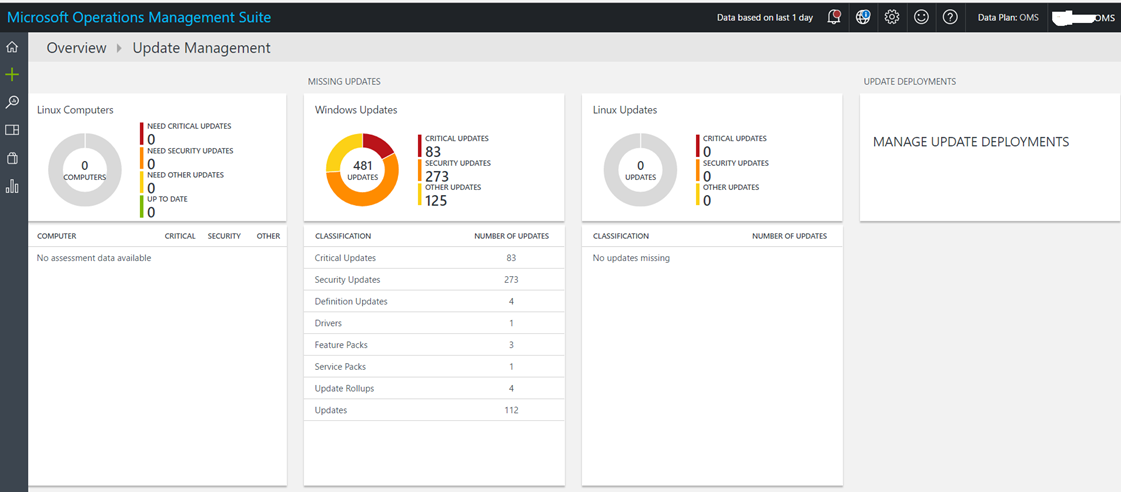
Task: Click Linux Updates Other Updates 0 legend
Action: tap(728, 195)
